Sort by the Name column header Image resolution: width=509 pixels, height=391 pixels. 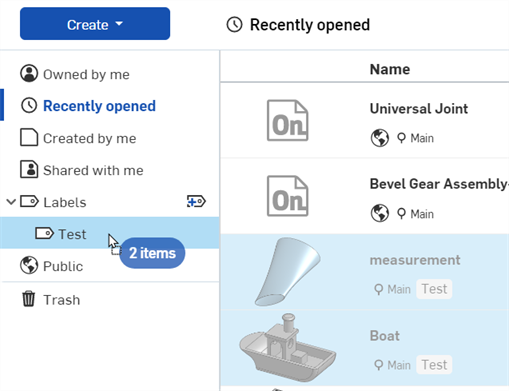coord(390,69)
